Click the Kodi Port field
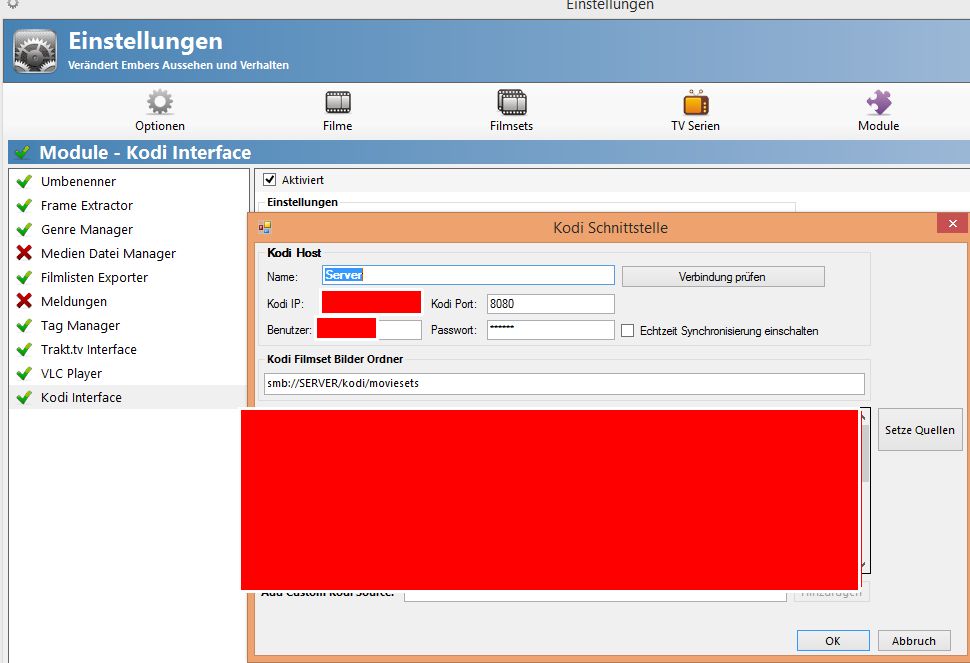970x663 pixels. [551, 304]
